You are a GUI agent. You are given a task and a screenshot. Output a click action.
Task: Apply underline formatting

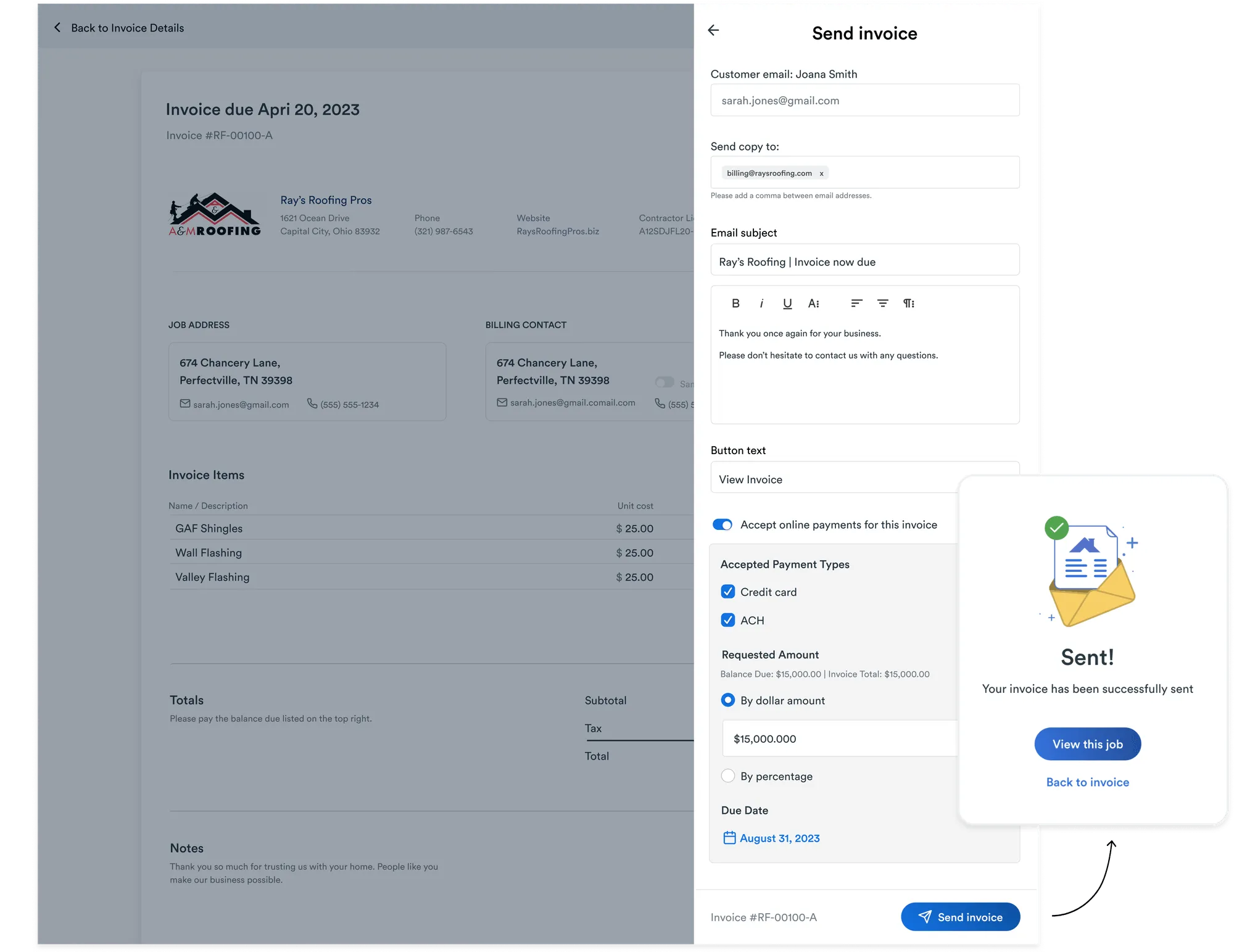click(x=787, y=303)
